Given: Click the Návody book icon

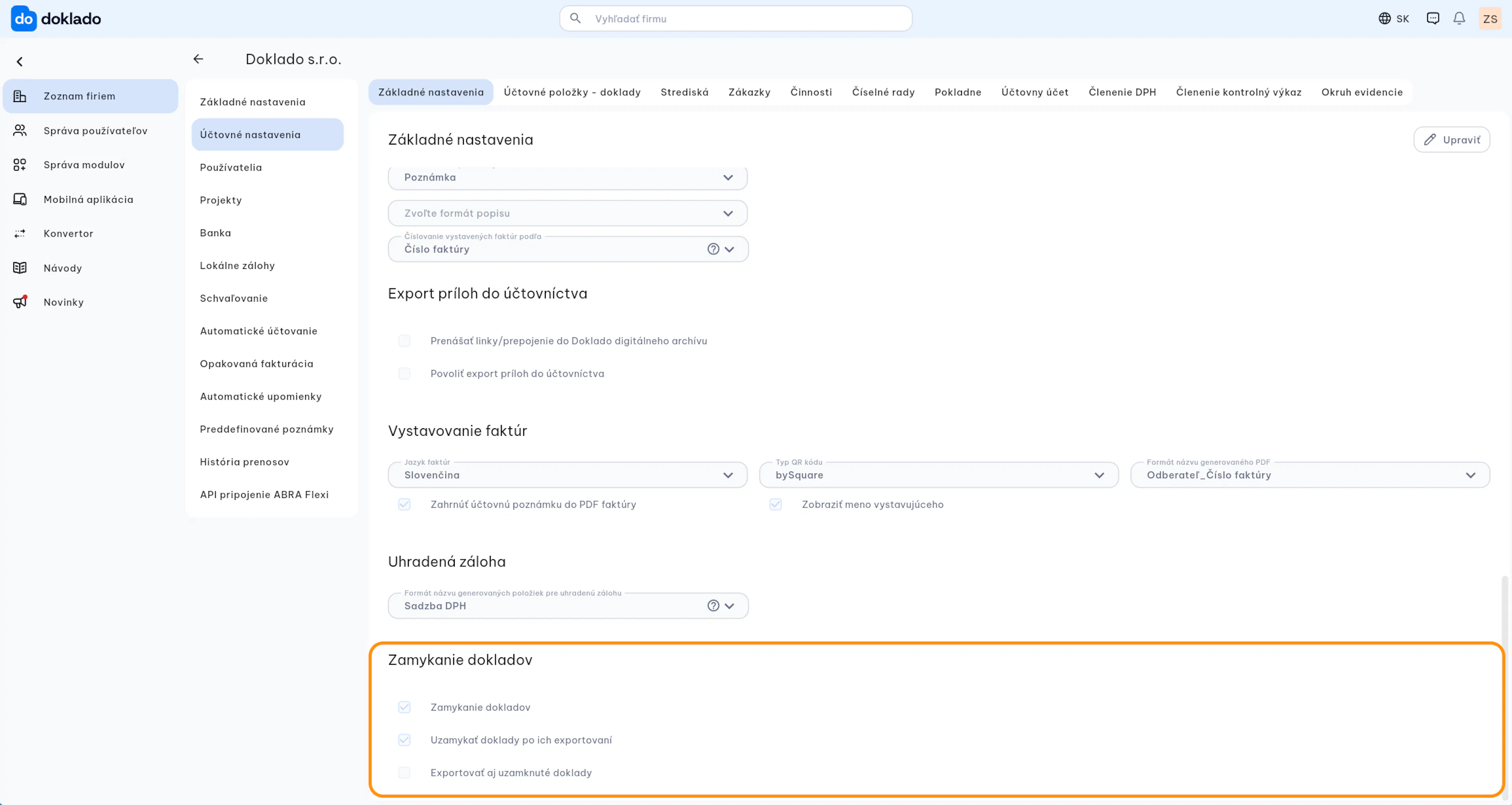Looking at the screenshot, I should click(19, 268).
